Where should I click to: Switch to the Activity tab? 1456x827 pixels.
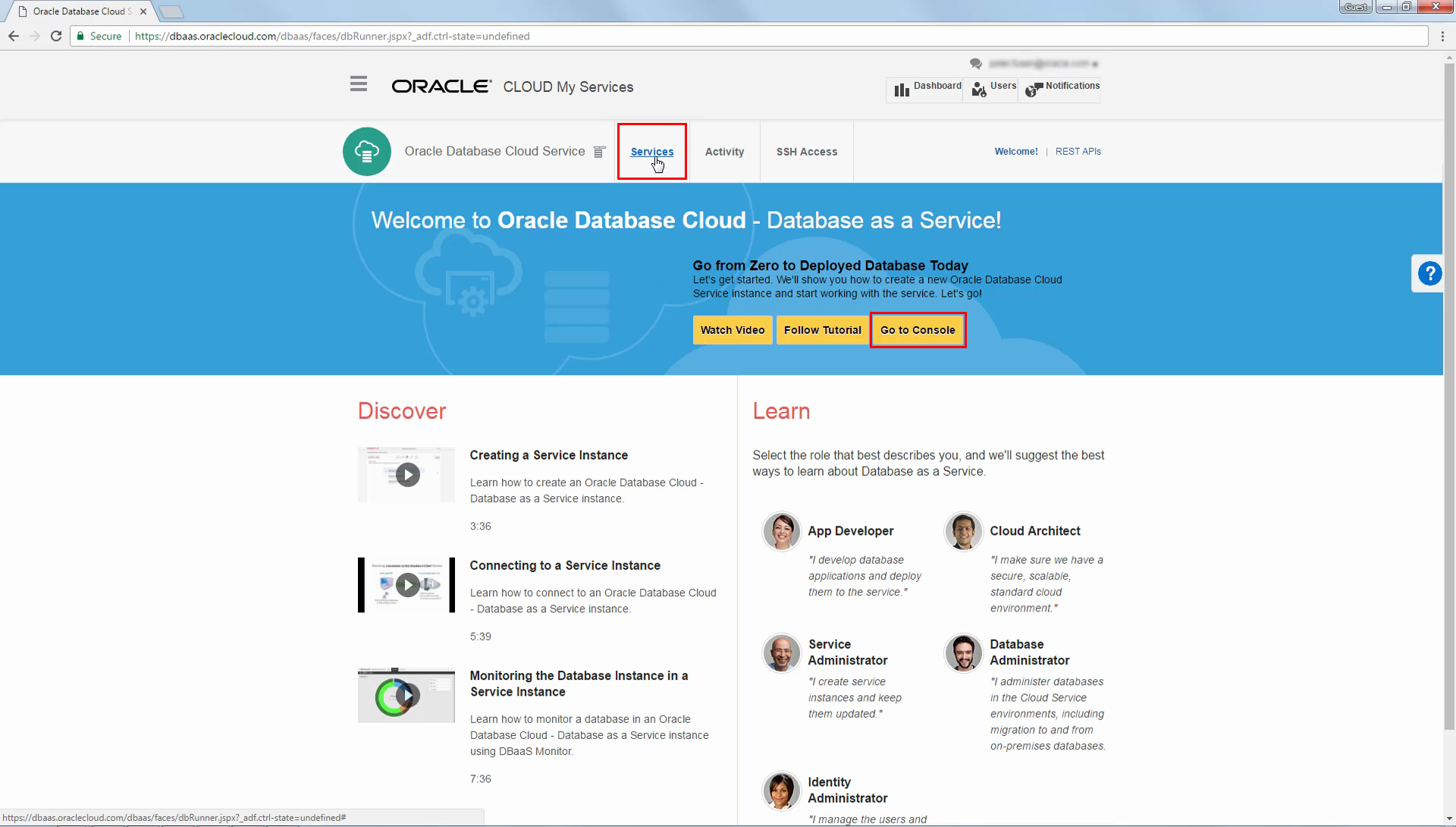click(x=724, y=152)
